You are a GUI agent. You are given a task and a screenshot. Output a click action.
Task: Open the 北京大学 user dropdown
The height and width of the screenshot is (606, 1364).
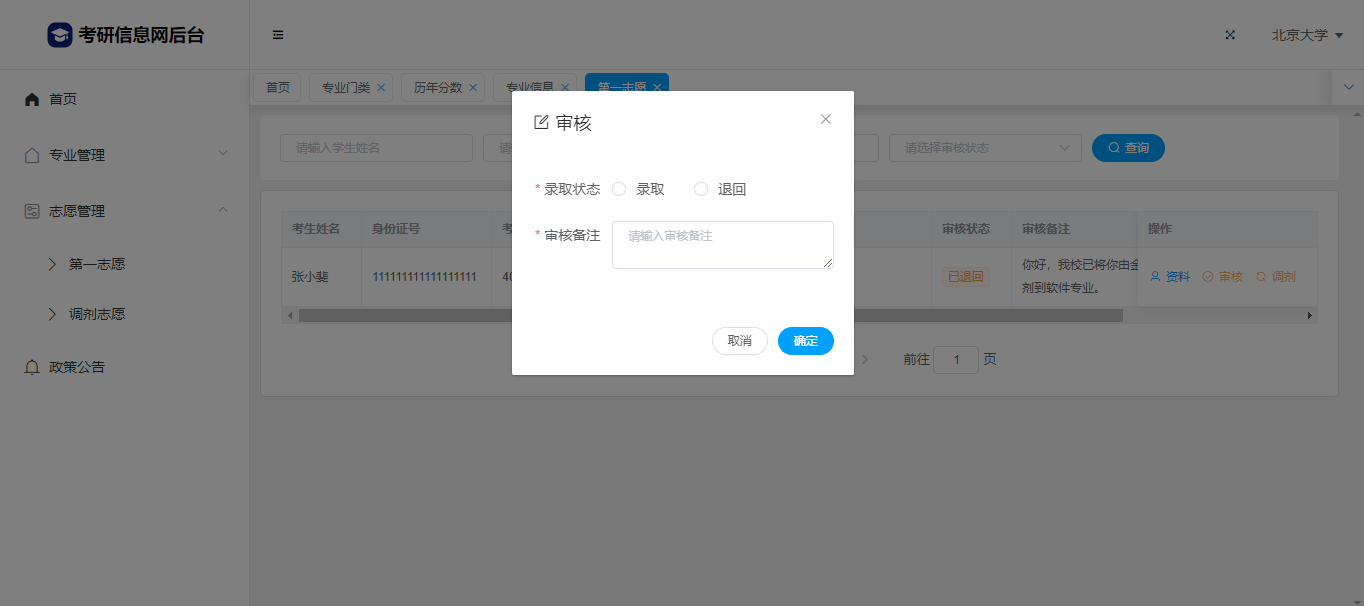(1307, 35)
